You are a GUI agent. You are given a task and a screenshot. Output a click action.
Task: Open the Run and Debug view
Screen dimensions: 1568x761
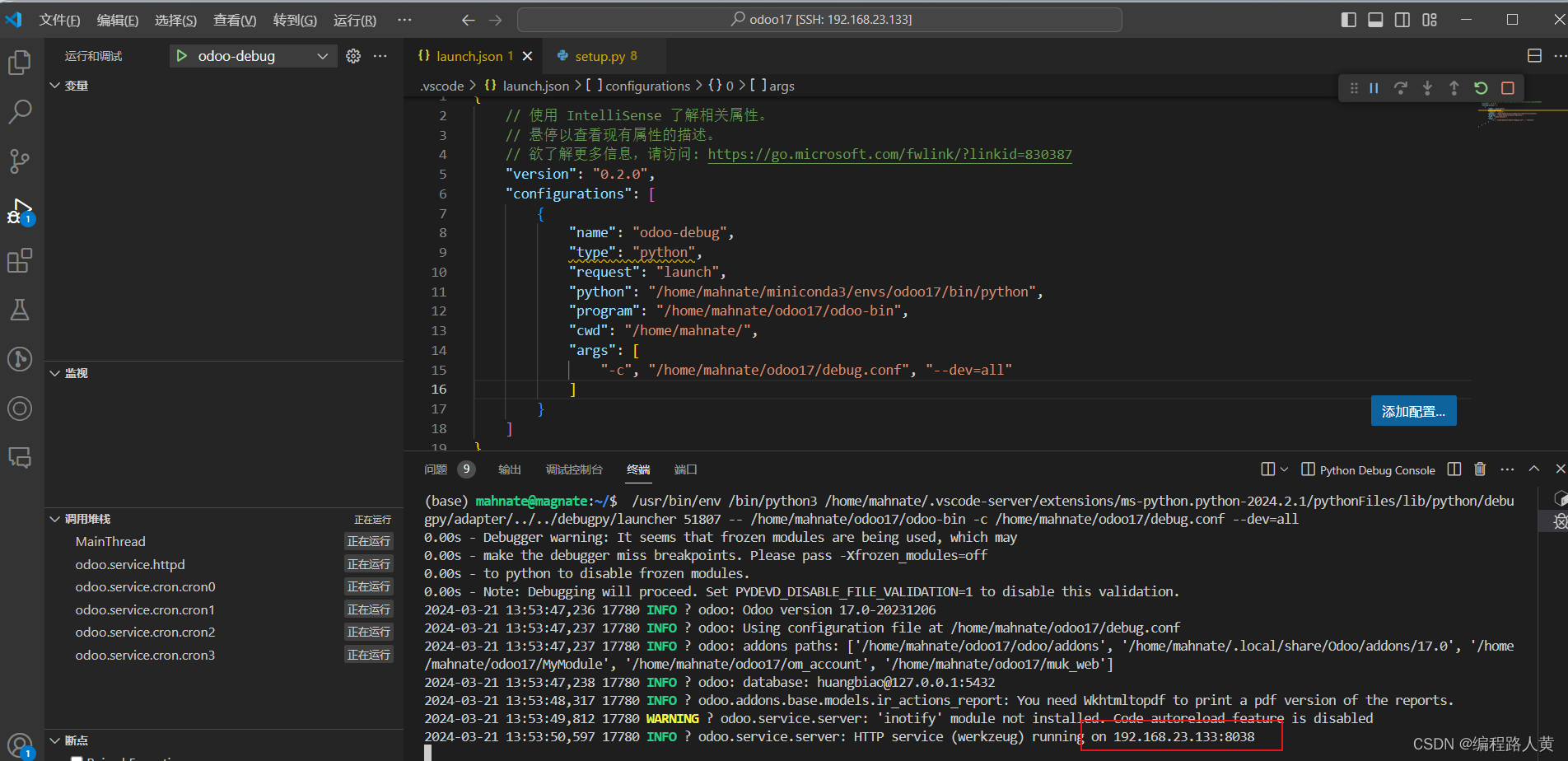pos(20,211)
